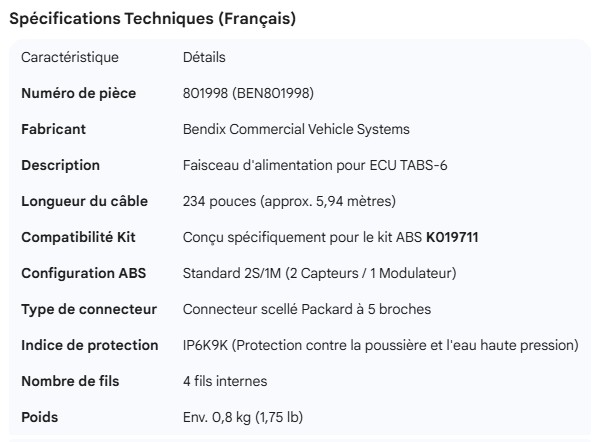Select the "Compatibilité Kit" row label
The height and width of the screenshot is (442, 602).
point(78,237)
